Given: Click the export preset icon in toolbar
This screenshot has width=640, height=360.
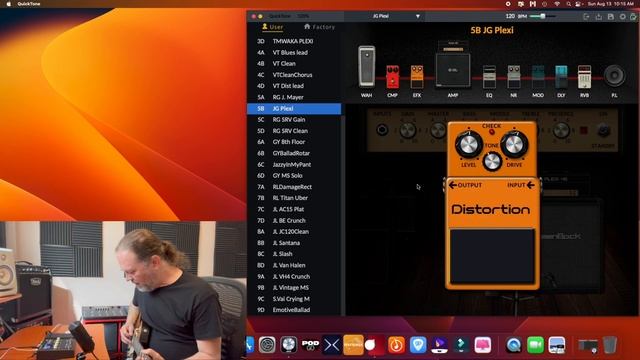Looking at the screenshot, I should click(599, 16).
